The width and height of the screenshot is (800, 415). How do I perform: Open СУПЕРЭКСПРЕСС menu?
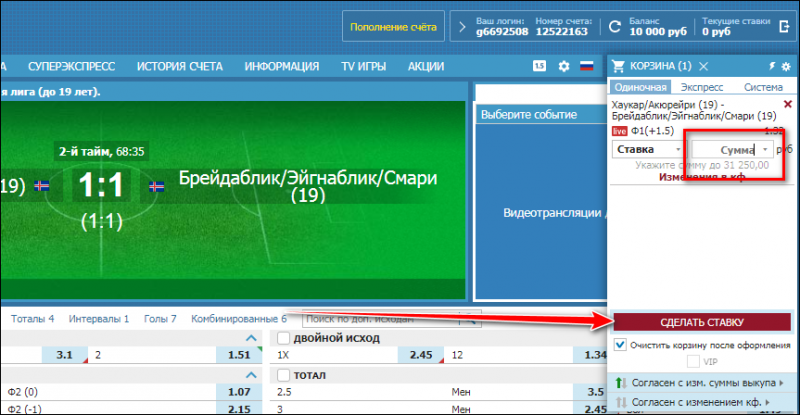(71, 66)
